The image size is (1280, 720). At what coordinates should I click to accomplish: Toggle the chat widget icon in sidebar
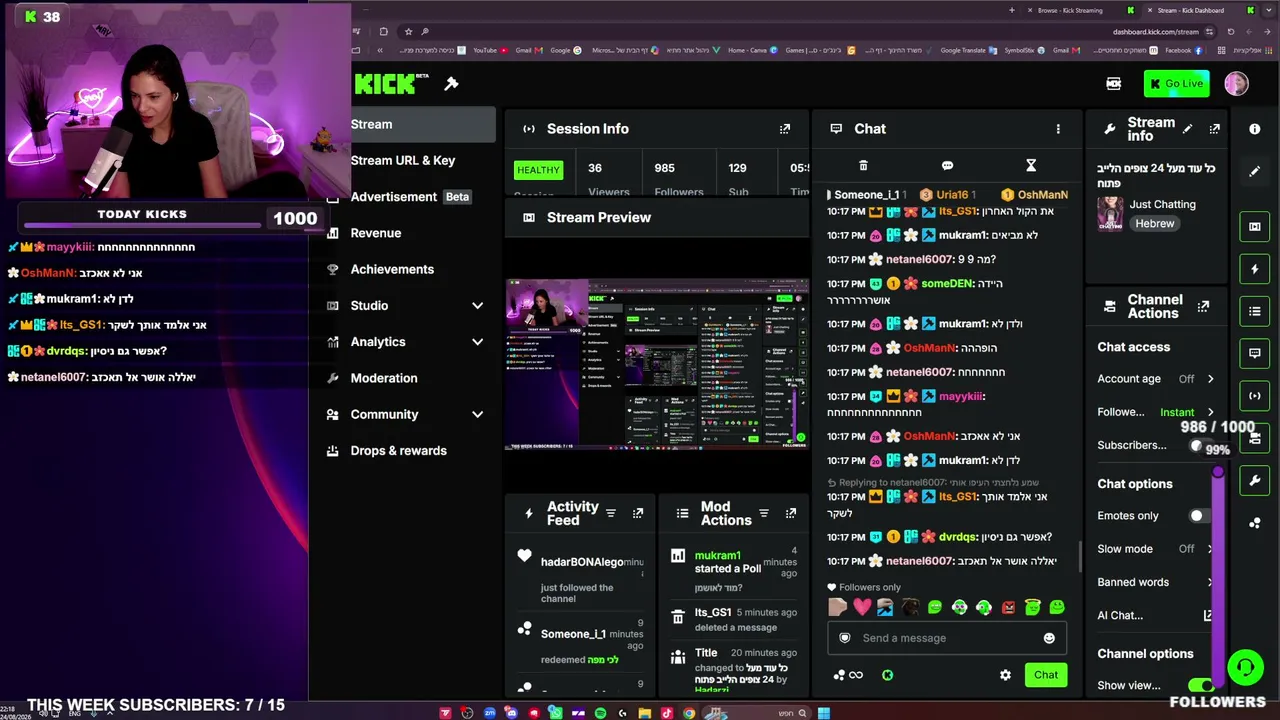point(1255,353)
